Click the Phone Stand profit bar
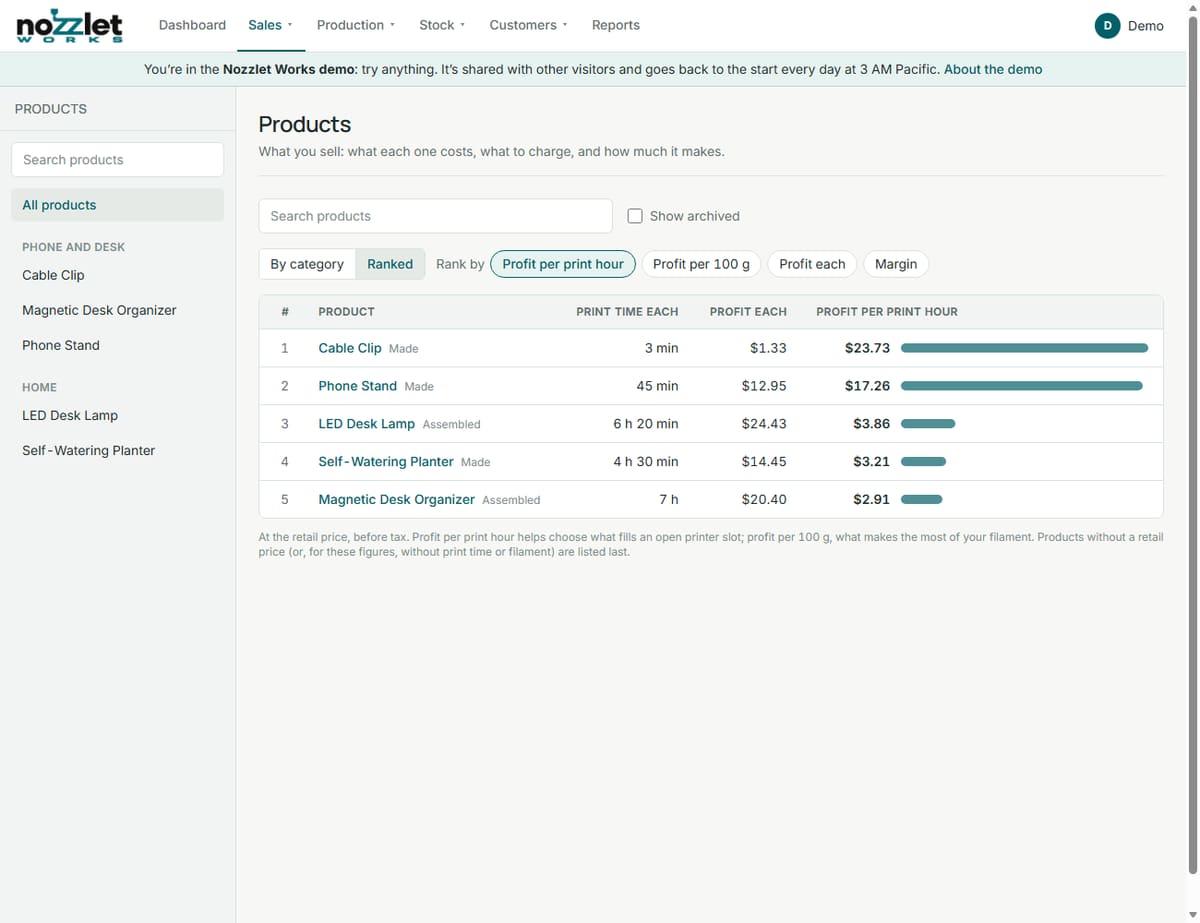 pyautogui.click(x=1021, y=386)
